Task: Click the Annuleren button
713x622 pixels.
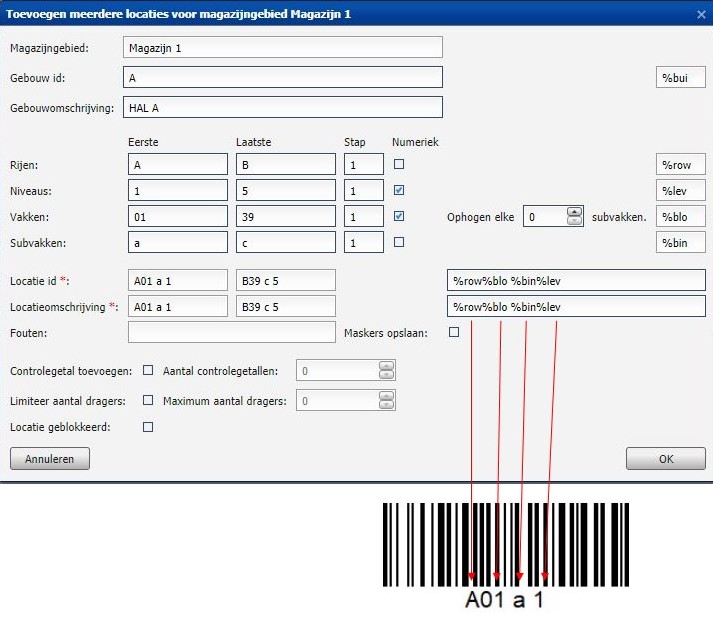Action: tap(50, 458)
